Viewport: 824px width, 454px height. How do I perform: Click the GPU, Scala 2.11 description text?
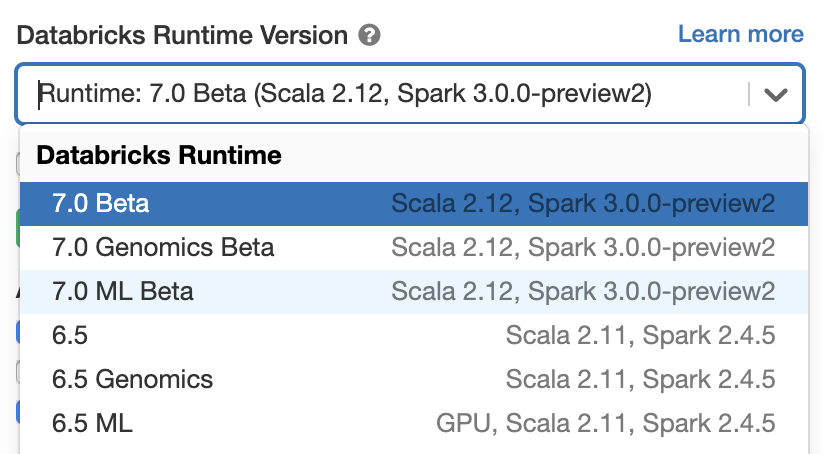point(605,423)
